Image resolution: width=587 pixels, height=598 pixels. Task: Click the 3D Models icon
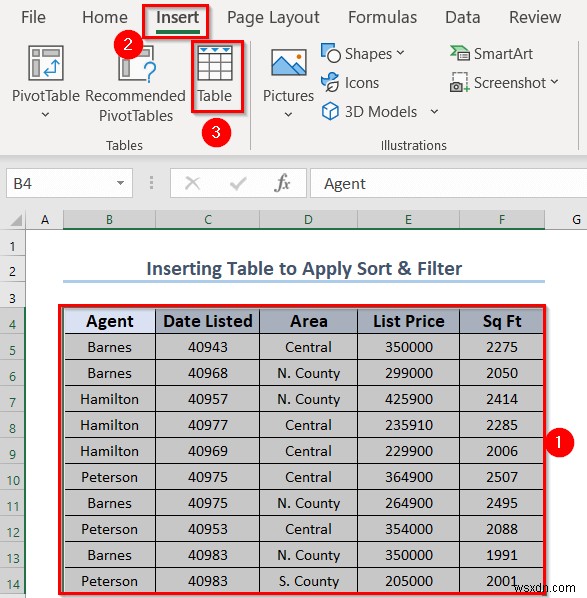pyautogui.click(x=330, y=112)
